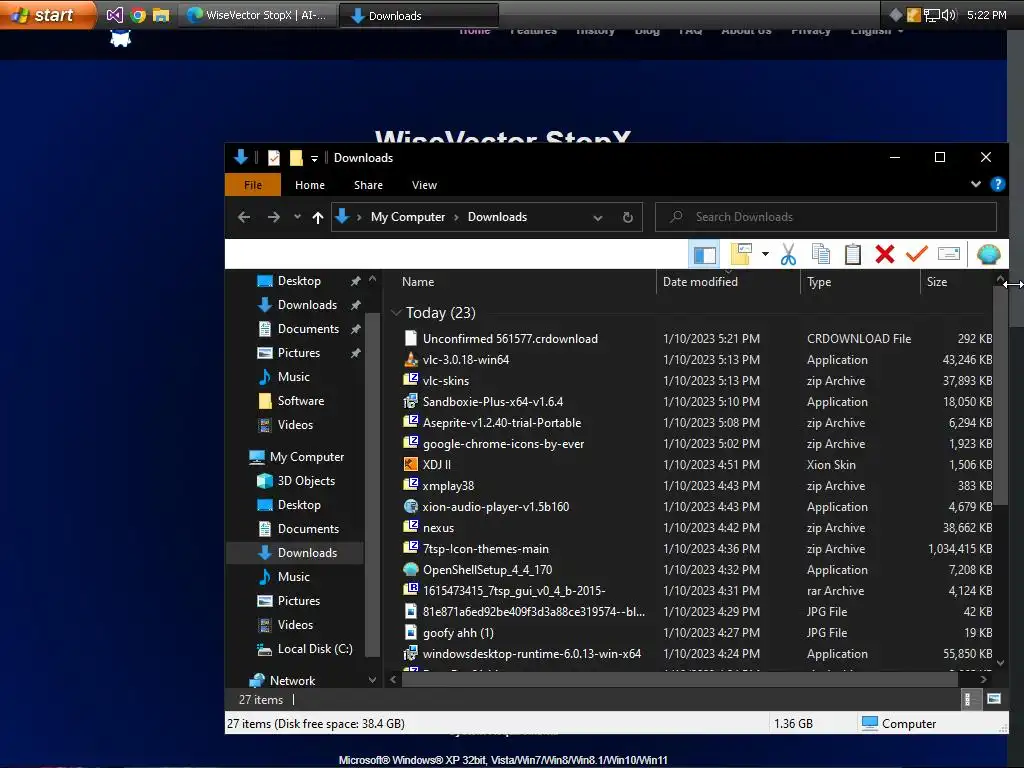
Task: Click the folder options toolbar icon
Action: (741, 254)
